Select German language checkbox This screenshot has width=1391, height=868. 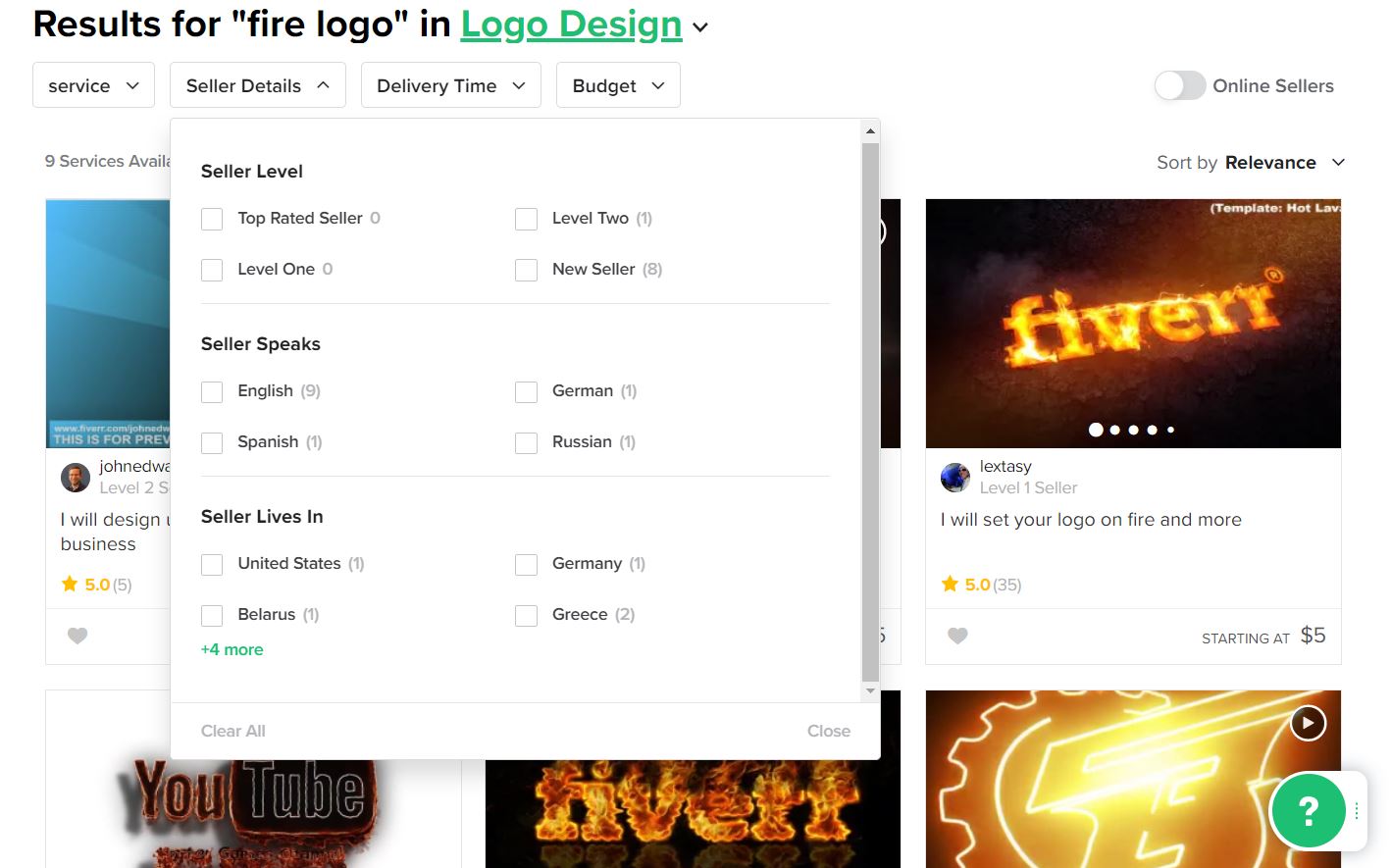point(526,391)
